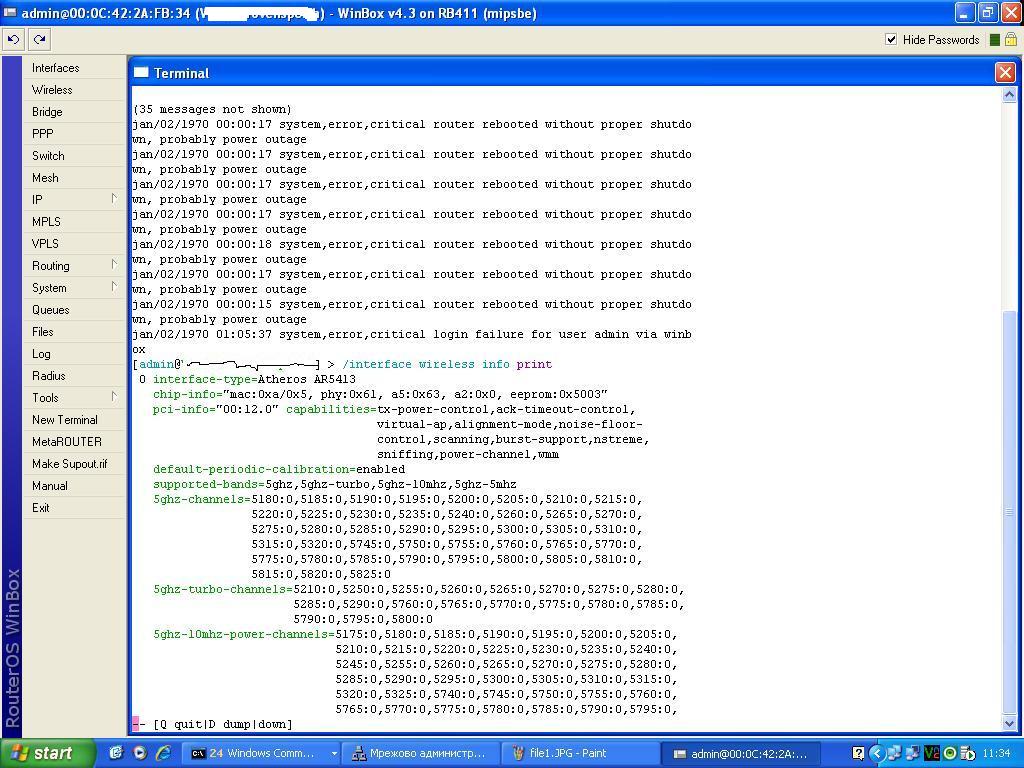Click the help question-mark tray icon
This screenshot has height=768, width=1024.
pos(858,753)
